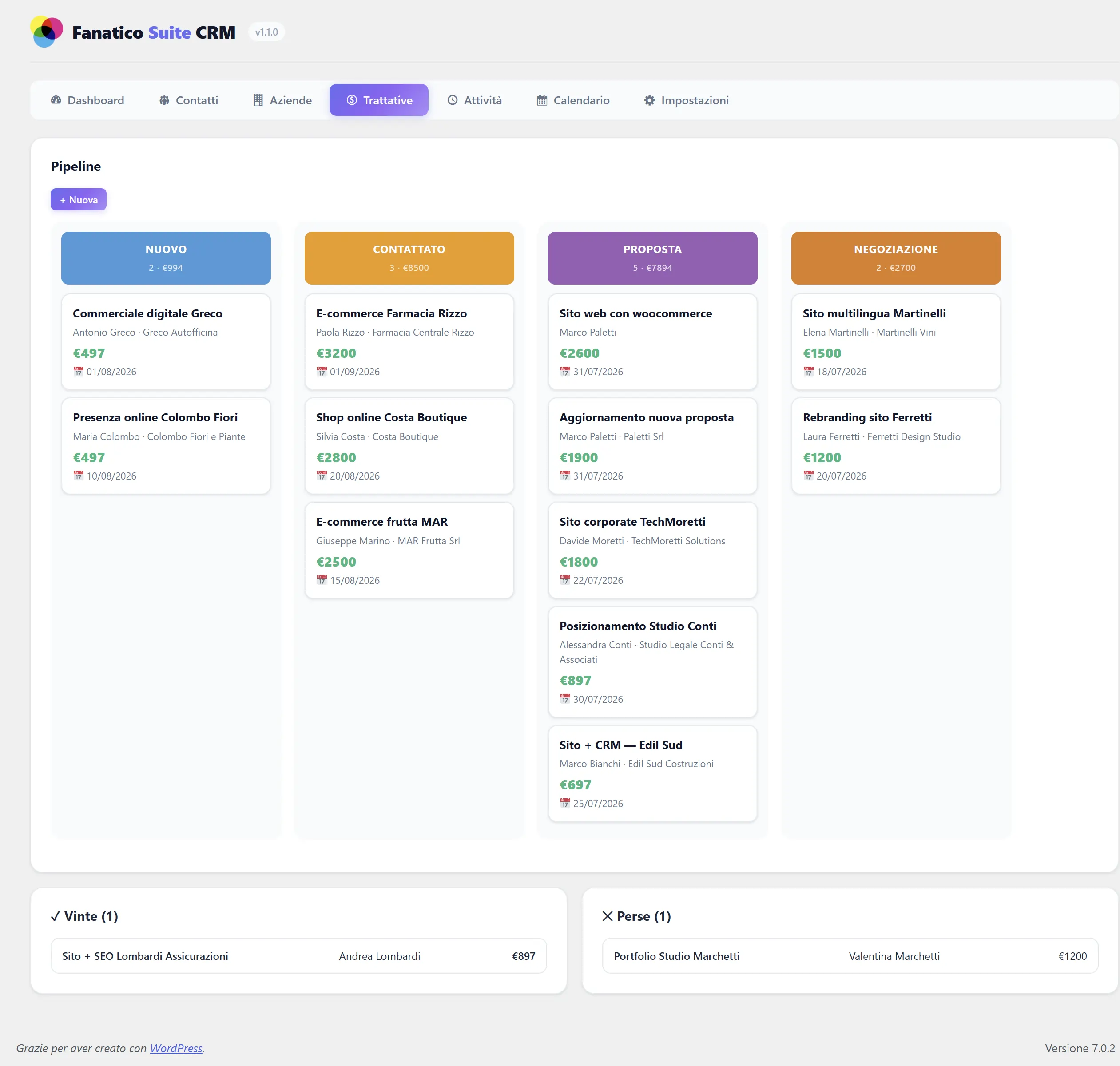
Task: Click the Aziende building icon
Action: [258, 100]
